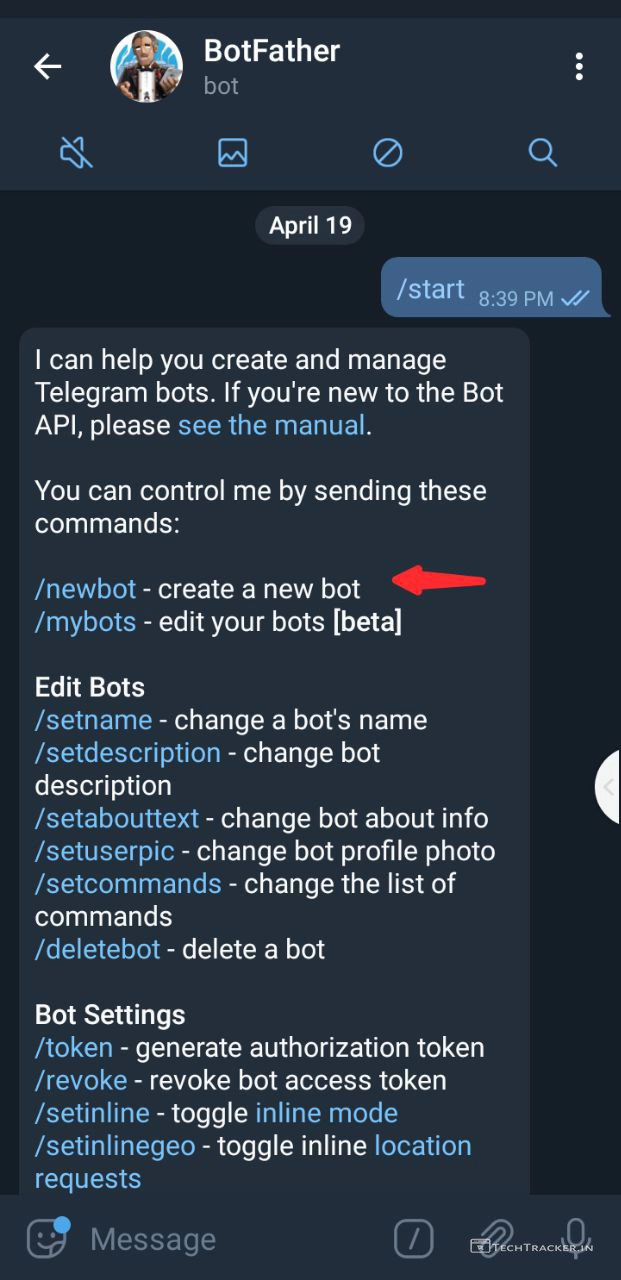
Task: Show bot commands slash button
Action: (x=414, y=1239)
